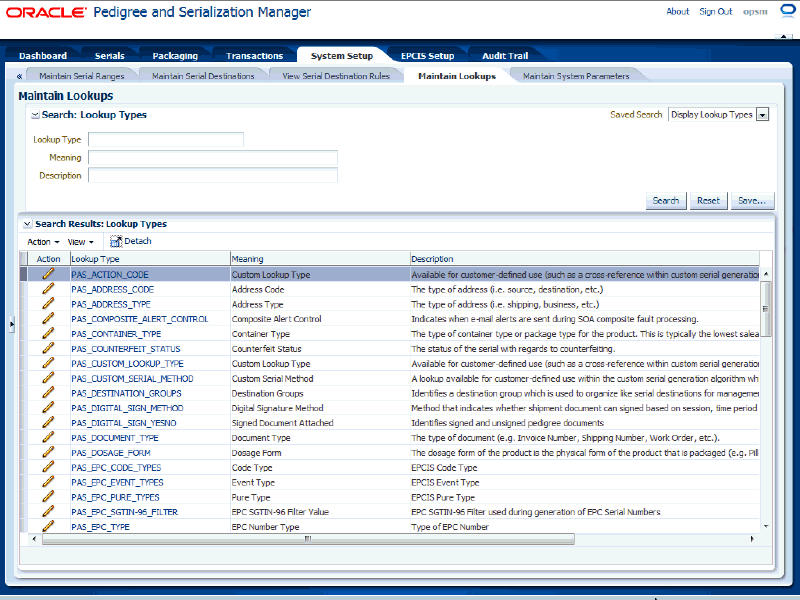Edit PAS_DIGITAL_SIGN_YESNO with its pencil icon
800x600 pixels.
tap(48, 422)
